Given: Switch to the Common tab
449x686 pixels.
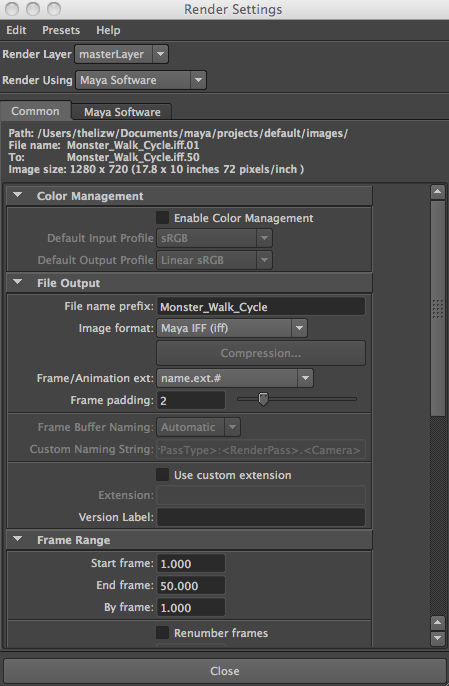Looking at the screenshot, I should tap(35, 111).
